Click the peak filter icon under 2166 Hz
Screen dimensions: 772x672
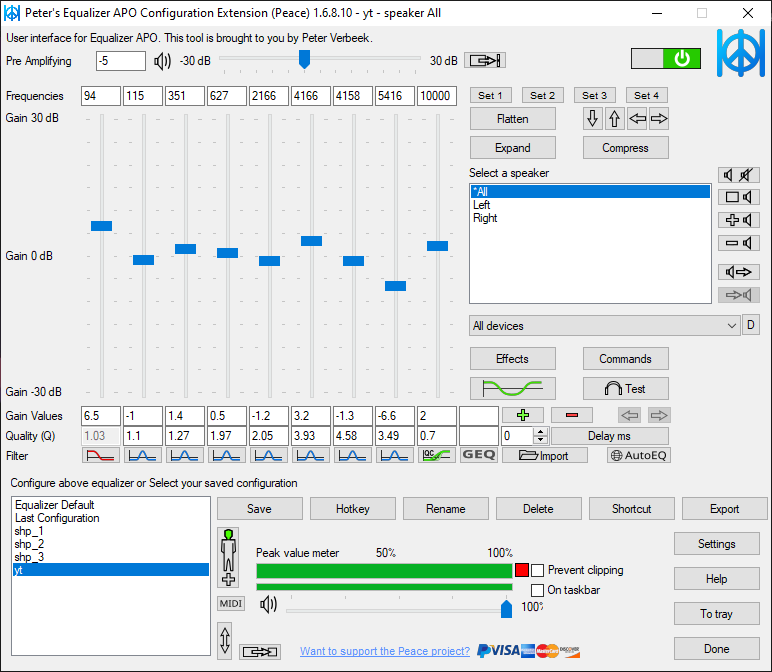point(269,455)
